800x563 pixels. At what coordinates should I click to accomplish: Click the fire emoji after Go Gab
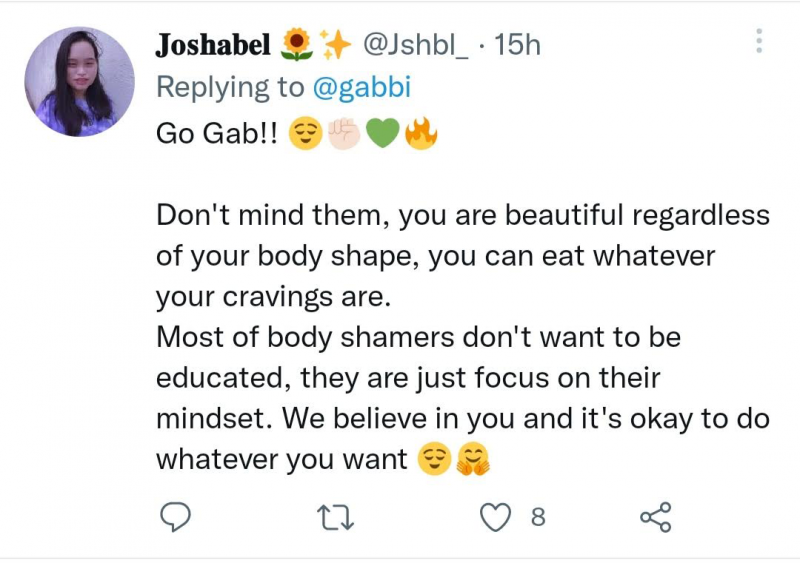pos(422,133)
